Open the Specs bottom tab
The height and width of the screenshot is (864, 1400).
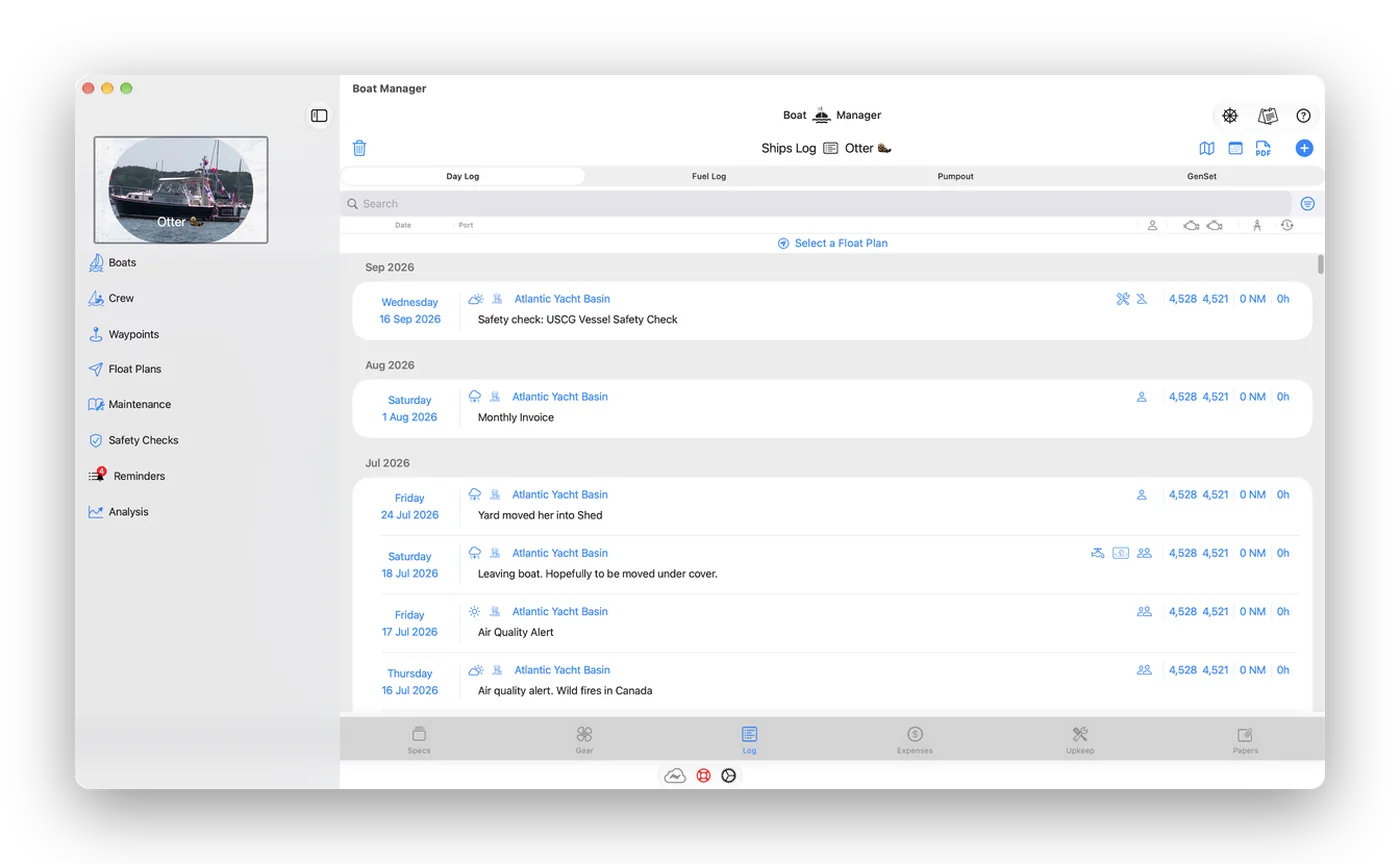419,740
